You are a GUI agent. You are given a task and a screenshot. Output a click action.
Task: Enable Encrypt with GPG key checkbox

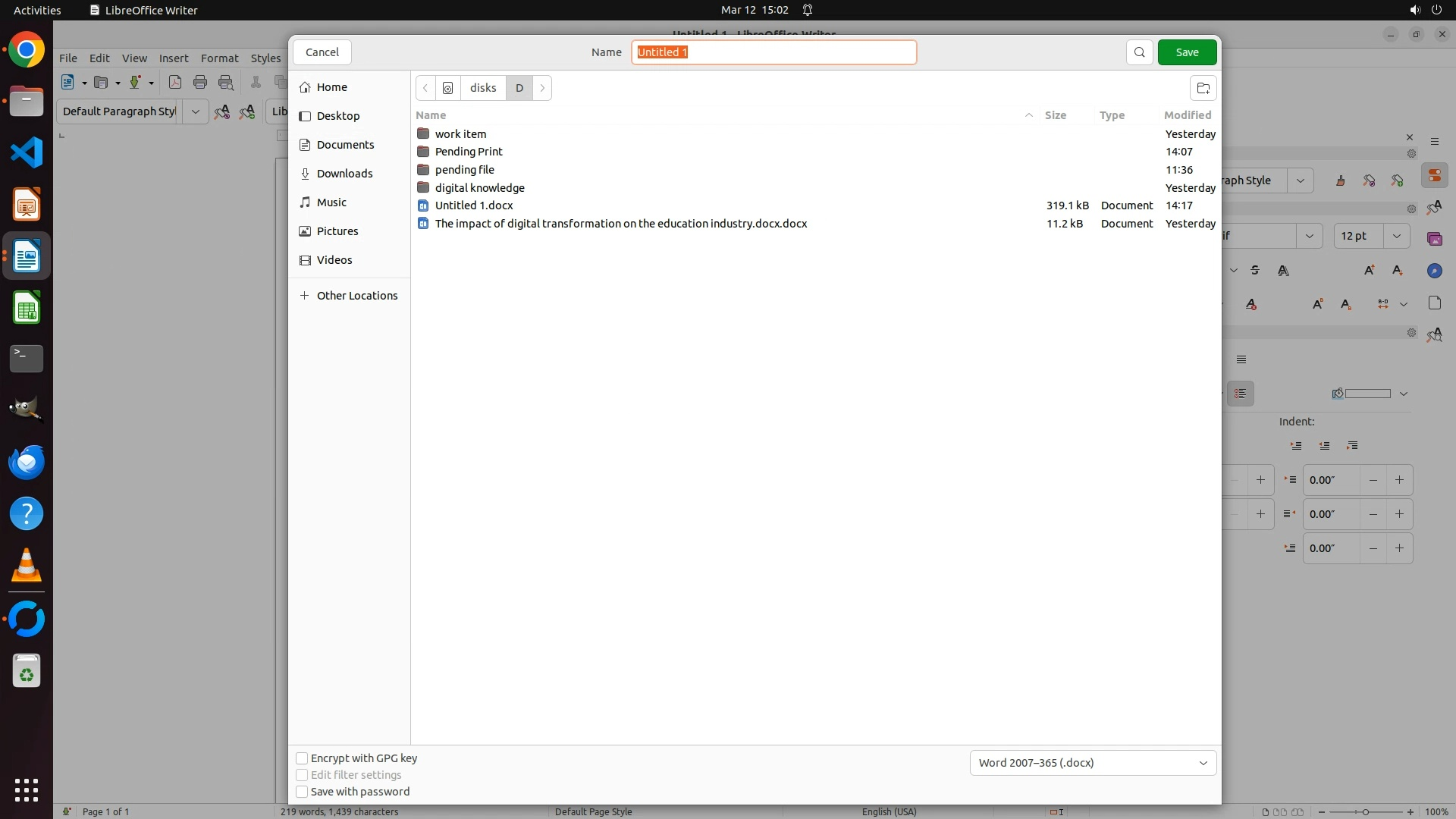click(302, 758)
